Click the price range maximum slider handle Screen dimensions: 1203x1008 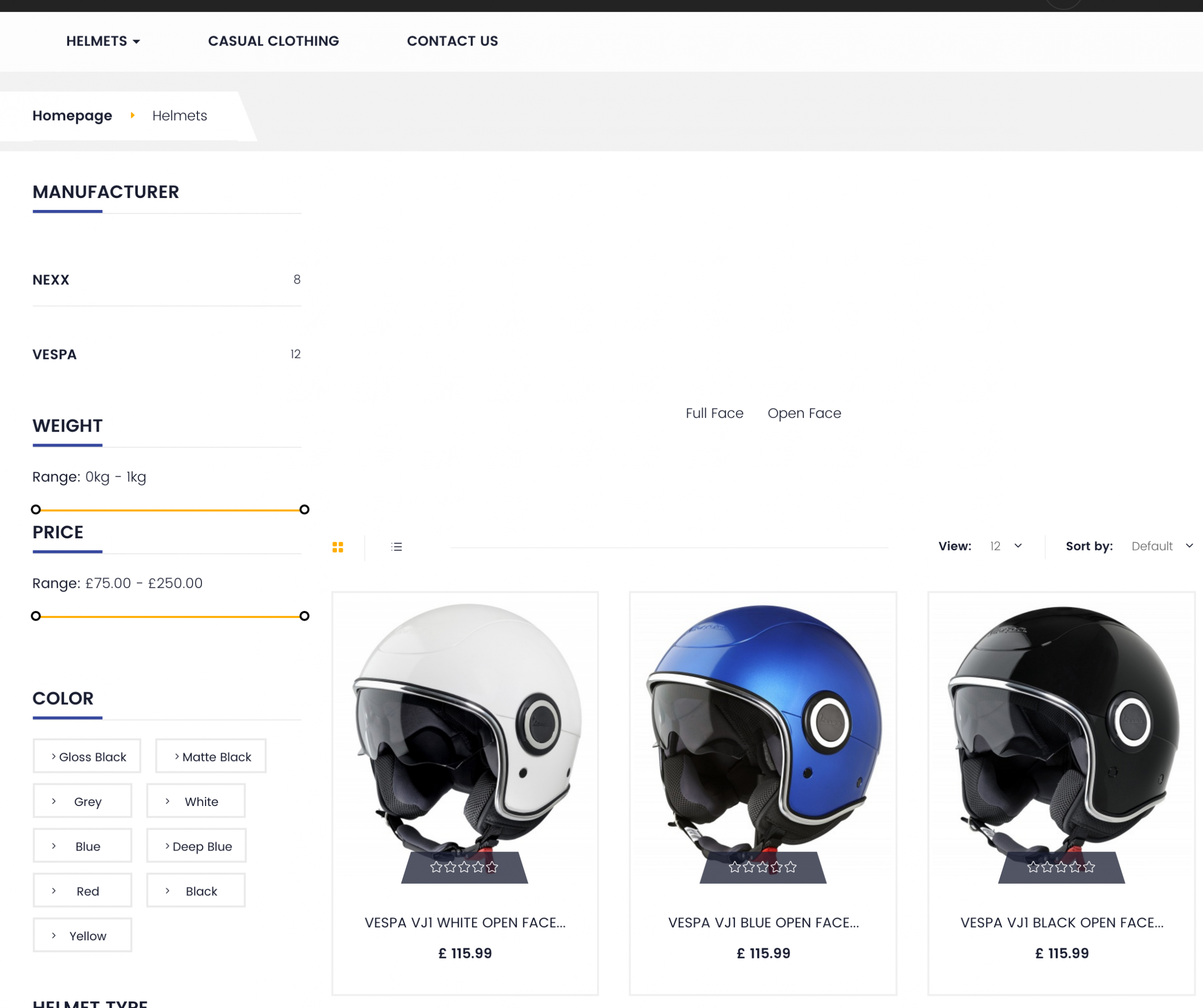coord(304,616)
